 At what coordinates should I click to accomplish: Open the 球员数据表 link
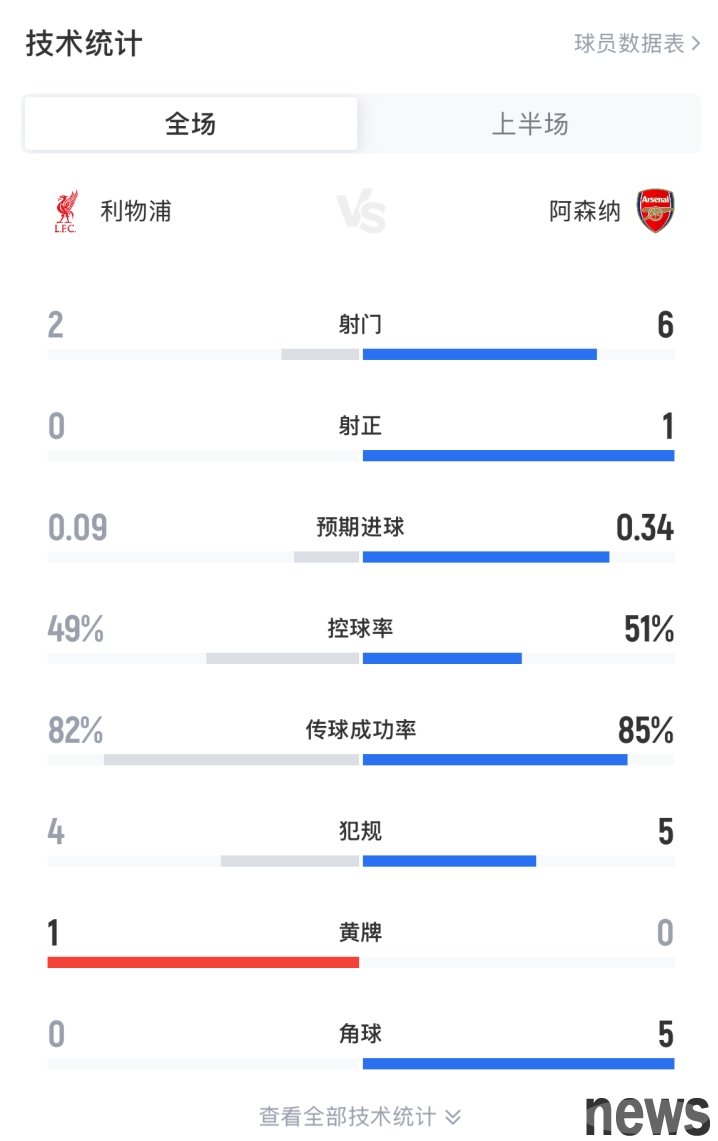click(637, 44)
